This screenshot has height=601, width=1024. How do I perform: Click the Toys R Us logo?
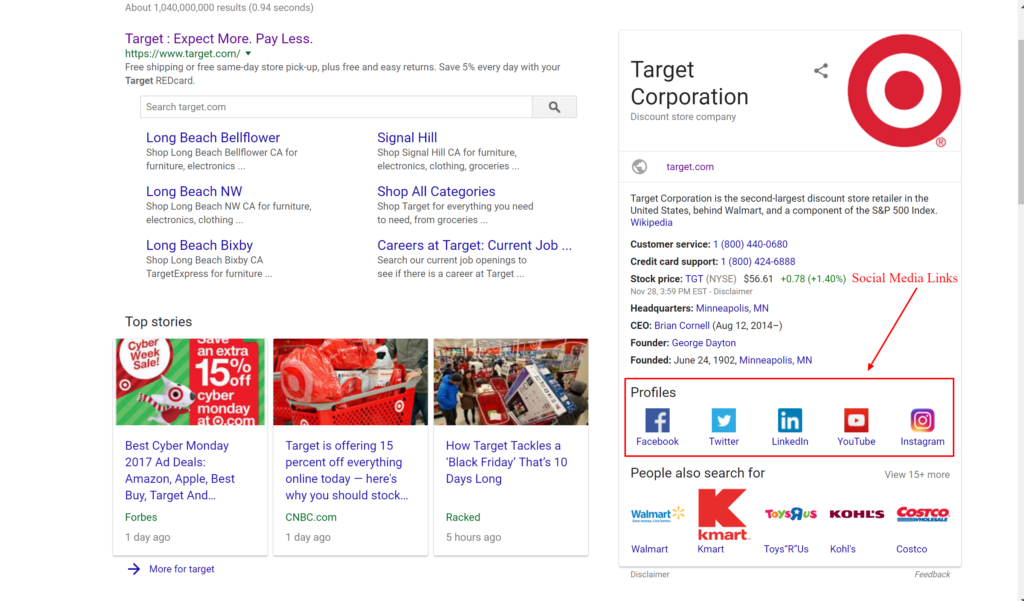click(x=790, y=514)
